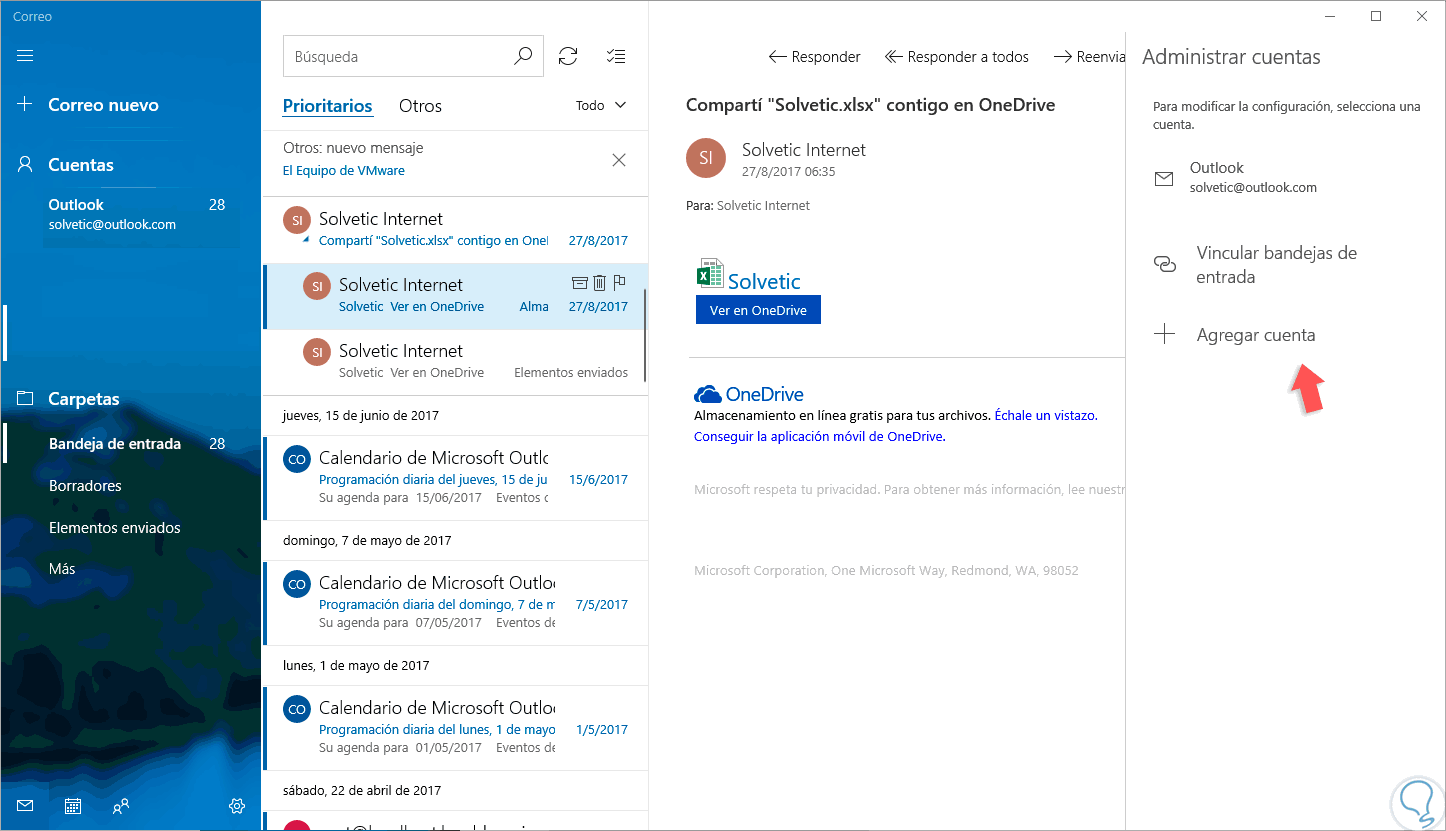Click the hamburger menu icon
The height and width of the screenshot is (831, 1446).
pos(26,56)
